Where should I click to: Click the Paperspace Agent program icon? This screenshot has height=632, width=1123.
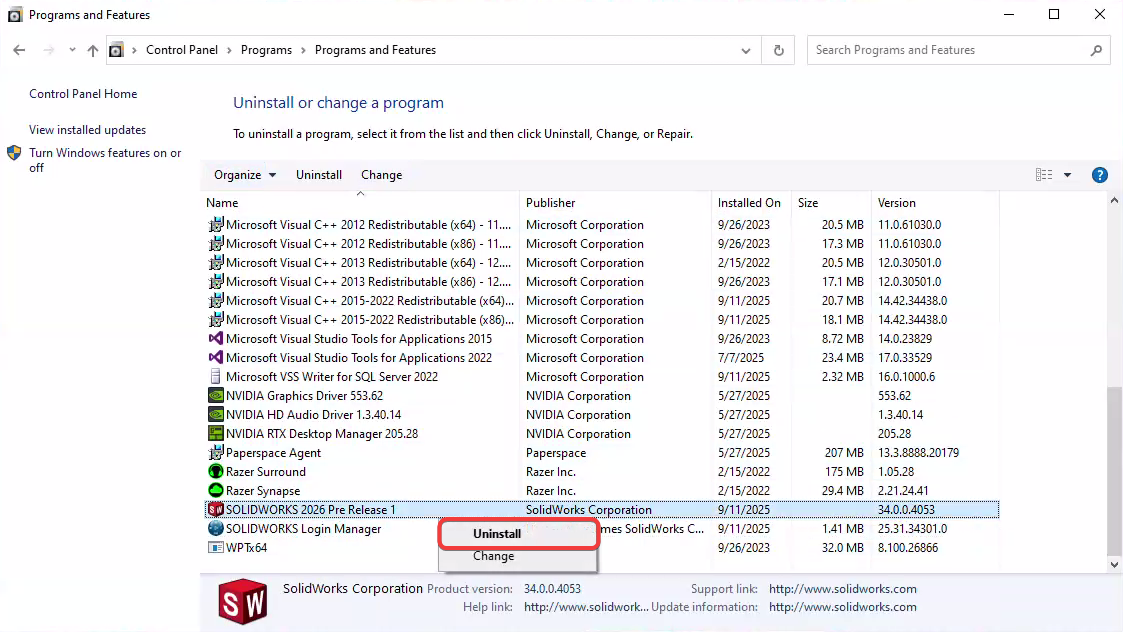(215, 452)
